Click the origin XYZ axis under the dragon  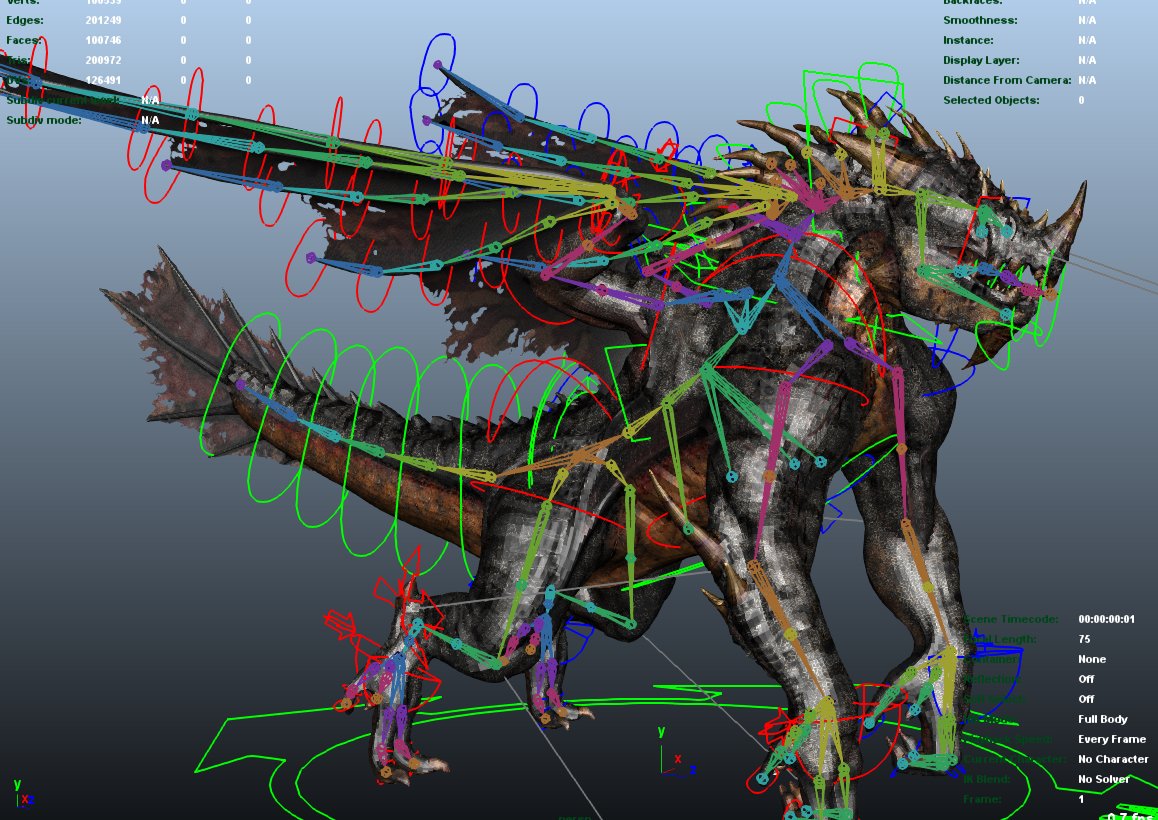(676, 752)
